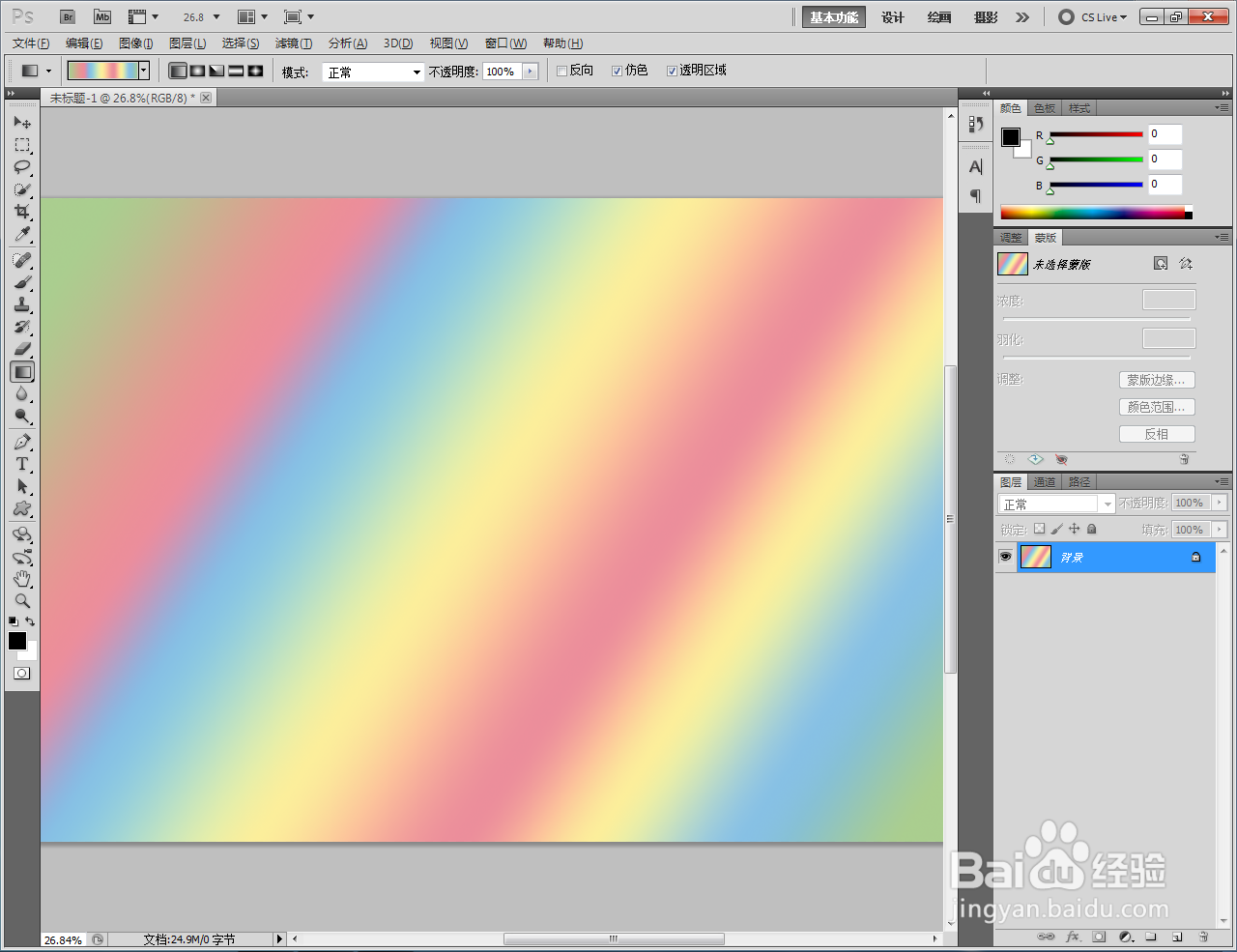
Task: Select the Dodge tool
Action: click(x=22, y=416)
